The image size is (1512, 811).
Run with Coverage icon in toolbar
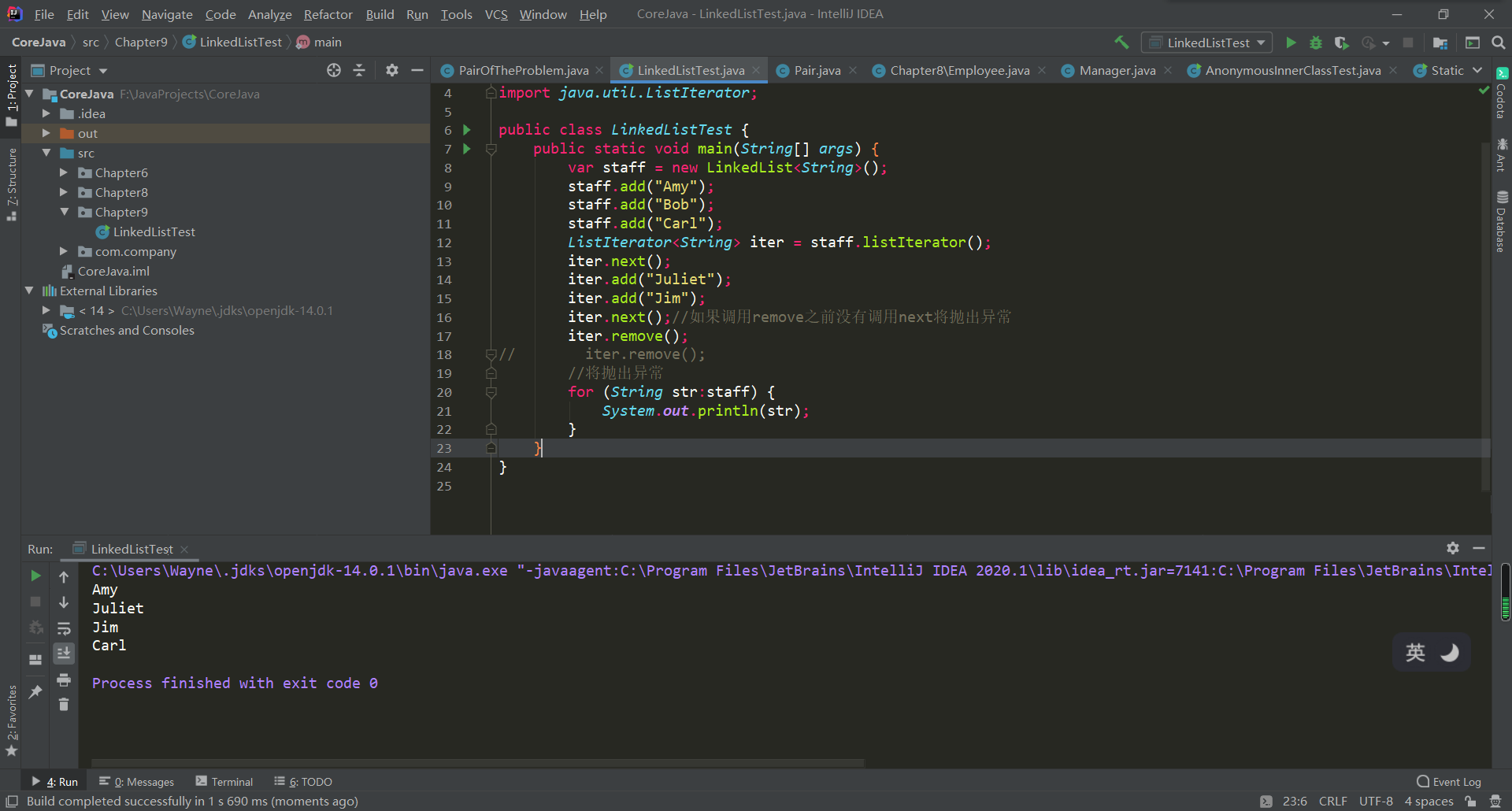coord(1342,43)
